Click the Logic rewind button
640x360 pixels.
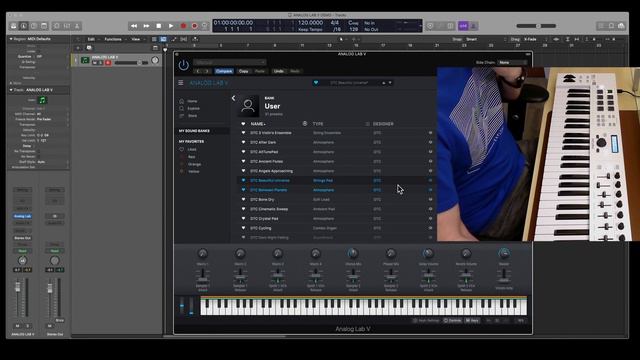coord(134,26)
